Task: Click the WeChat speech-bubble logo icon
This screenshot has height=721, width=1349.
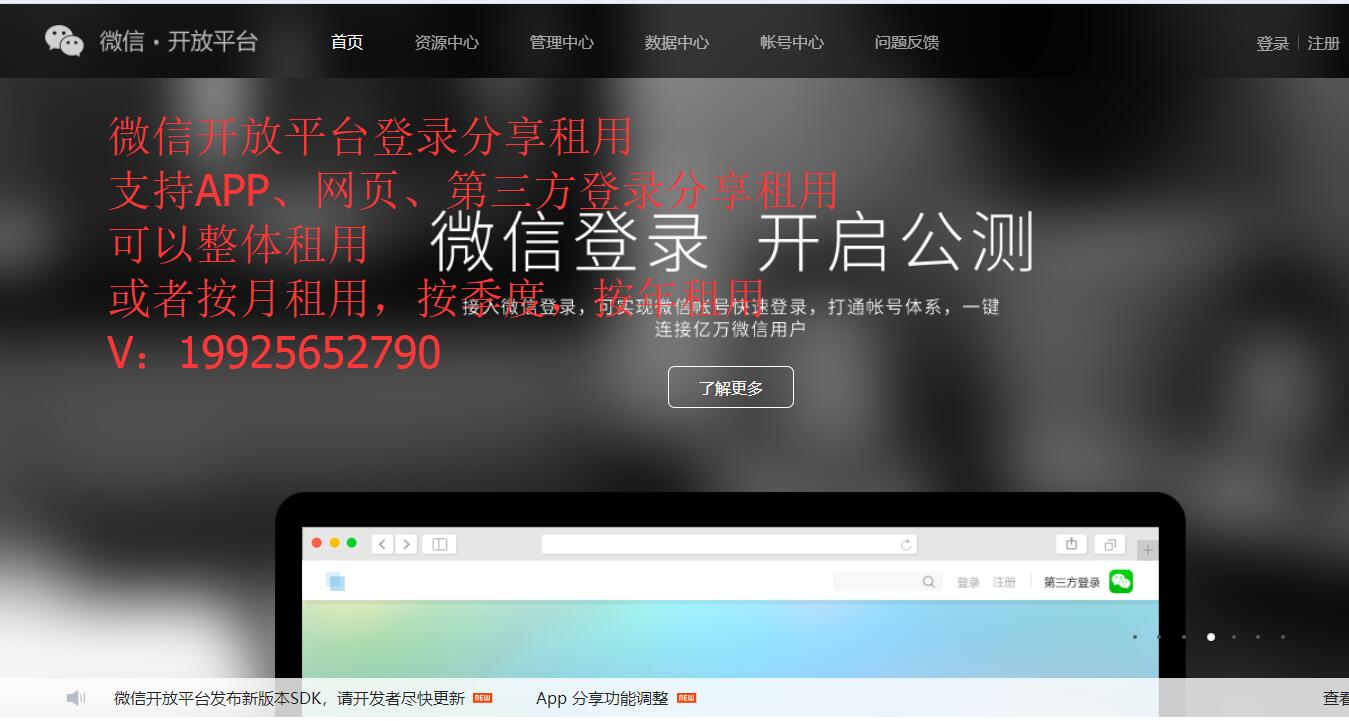Action: coord(64,41)
